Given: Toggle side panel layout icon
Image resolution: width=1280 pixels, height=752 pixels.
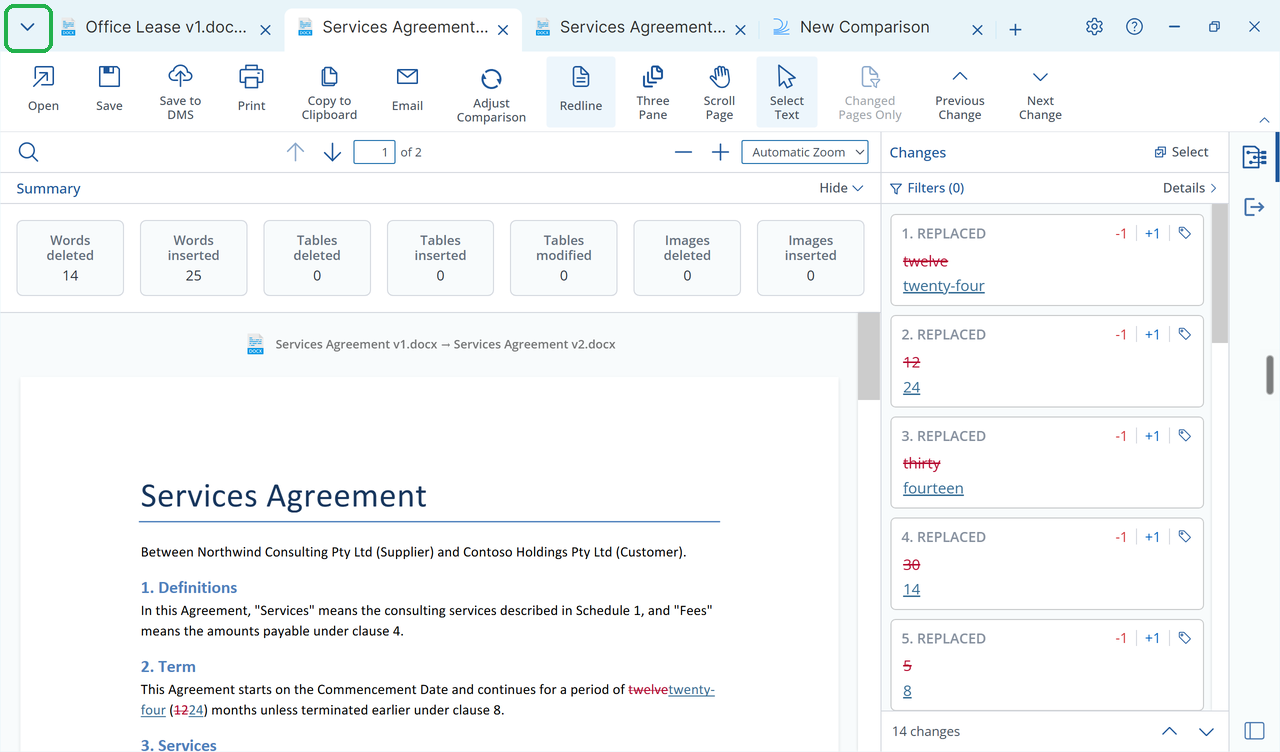Looking at the screenshot, I should click(x=1254, y=731).
